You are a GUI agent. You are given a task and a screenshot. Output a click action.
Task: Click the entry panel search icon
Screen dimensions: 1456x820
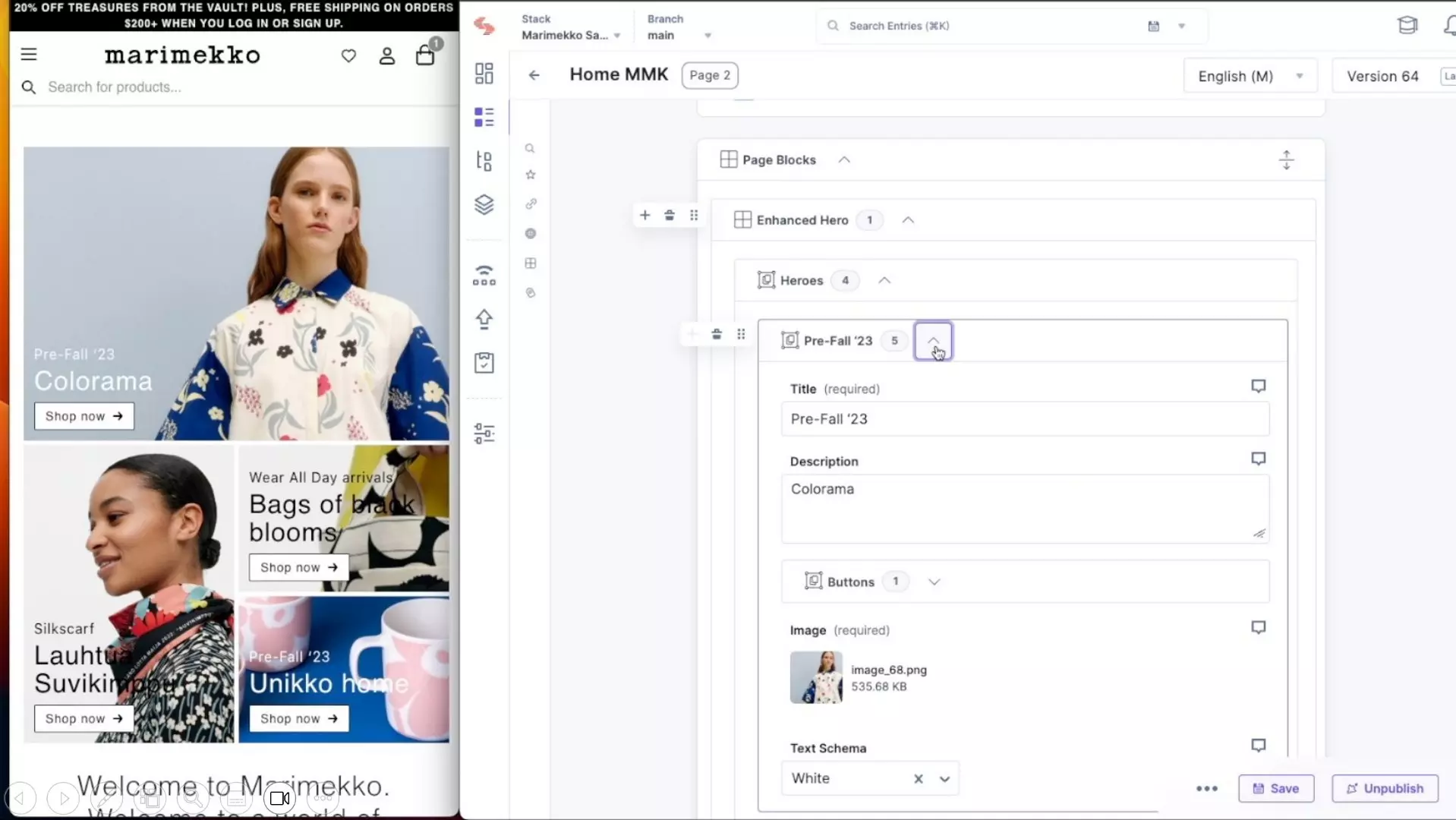coord(531,149)
